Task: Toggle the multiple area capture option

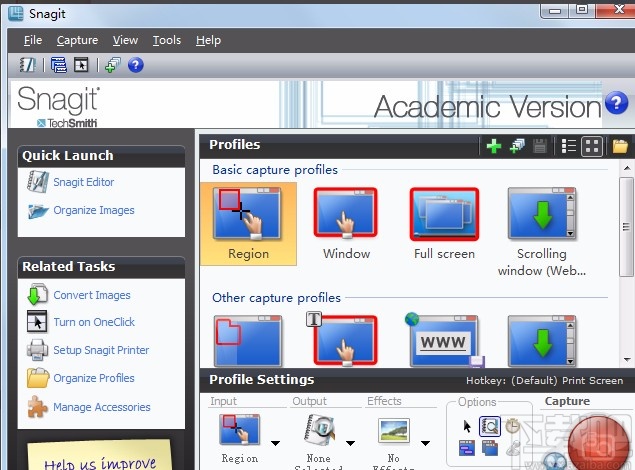Action: (490, 448)
